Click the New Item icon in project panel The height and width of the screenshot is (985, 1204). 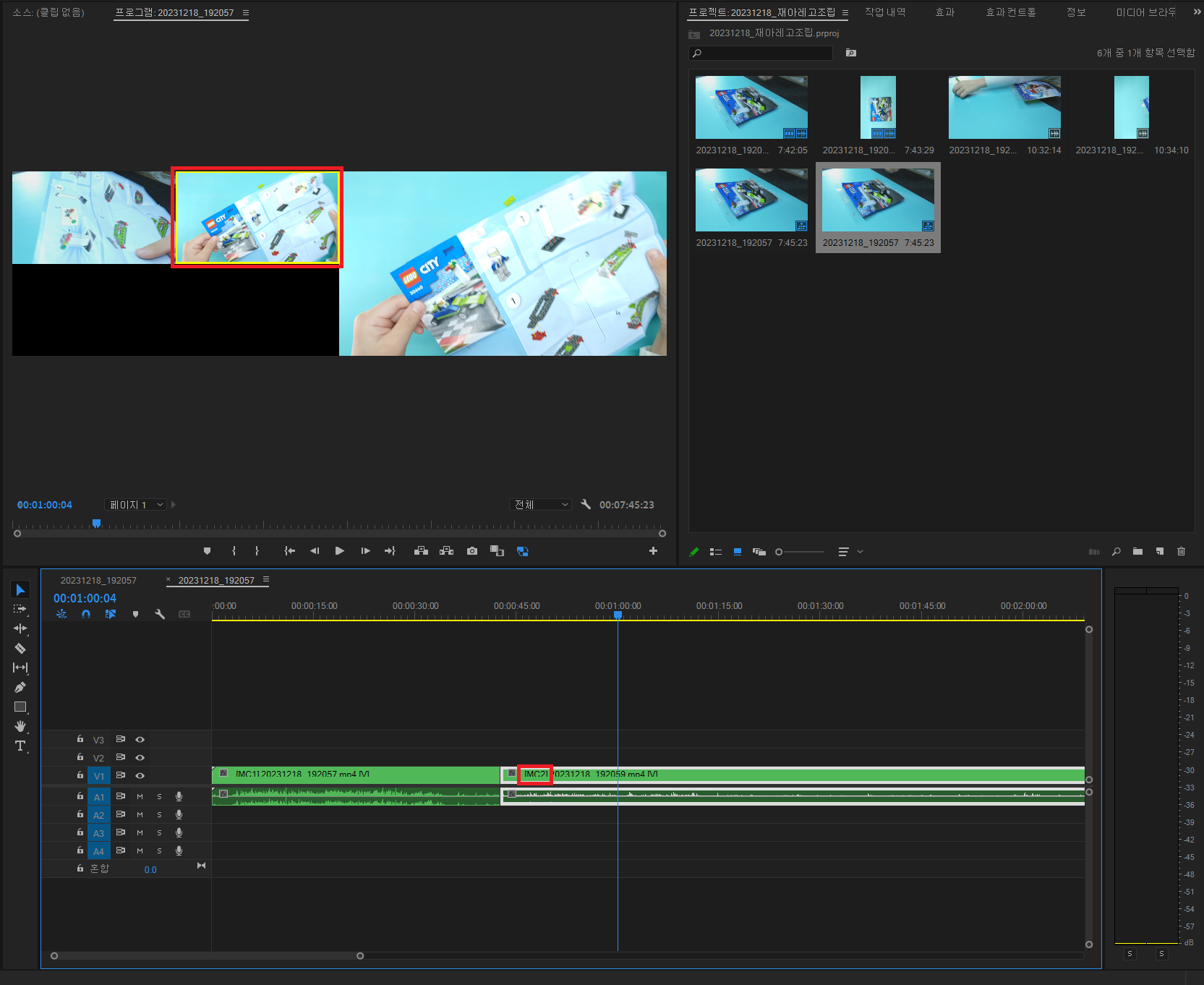1160,552
